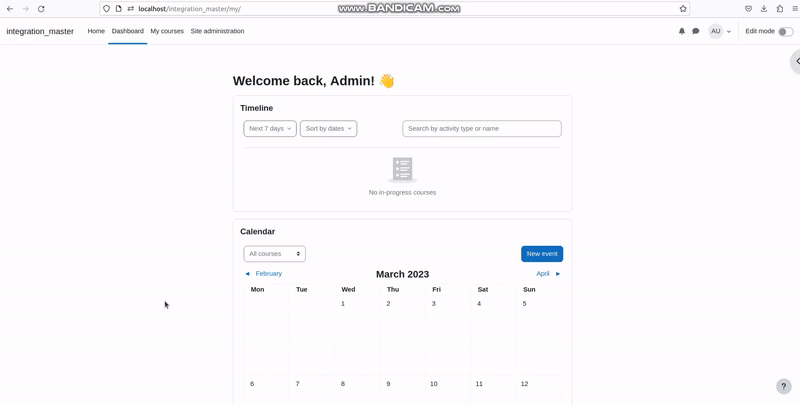The height and width of the screenshot is (405, 800).
Task: Click the timeline search field
Action: coord(482,129)
